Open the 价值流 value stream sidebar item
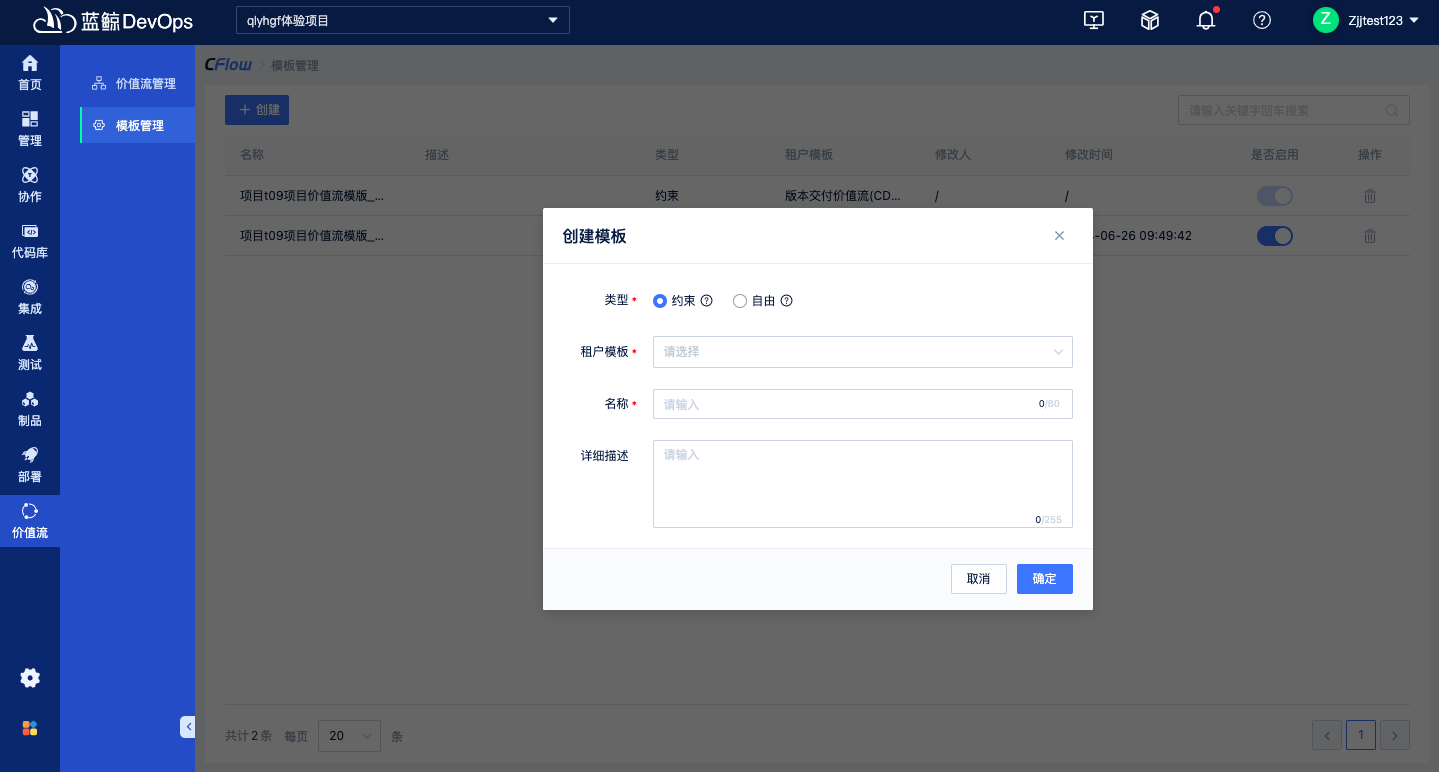This screenshot has height=772, width=1439. (30, 521)
